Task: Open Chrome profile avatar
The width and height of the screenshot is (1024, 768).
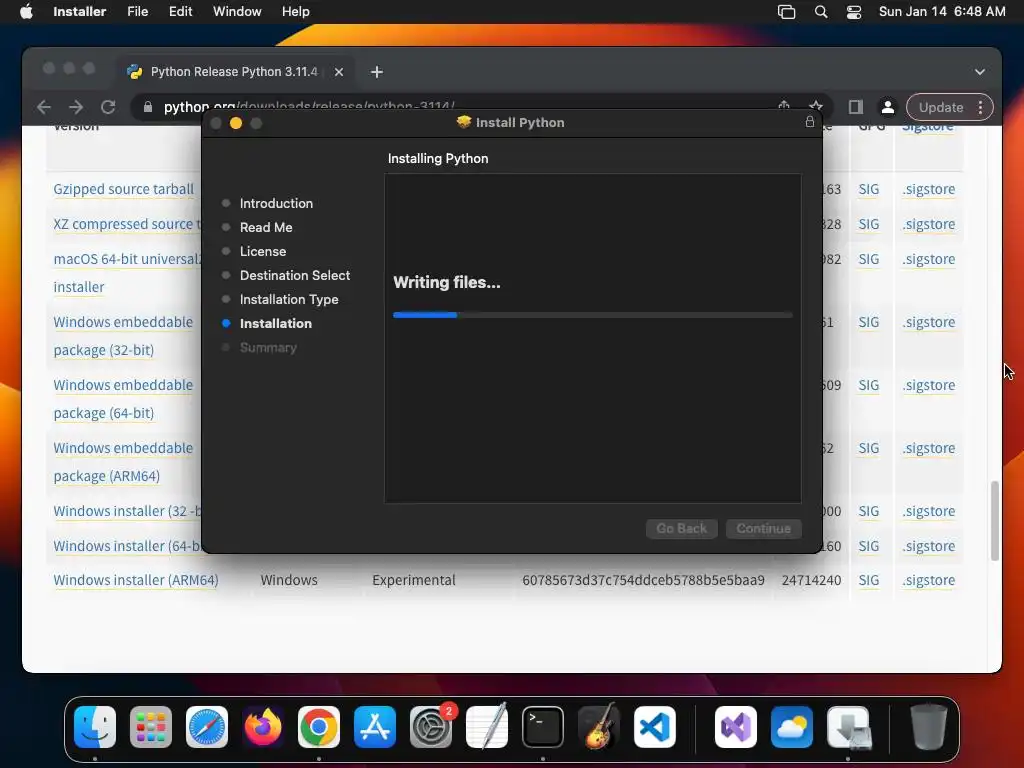Action: click(888, 107)
